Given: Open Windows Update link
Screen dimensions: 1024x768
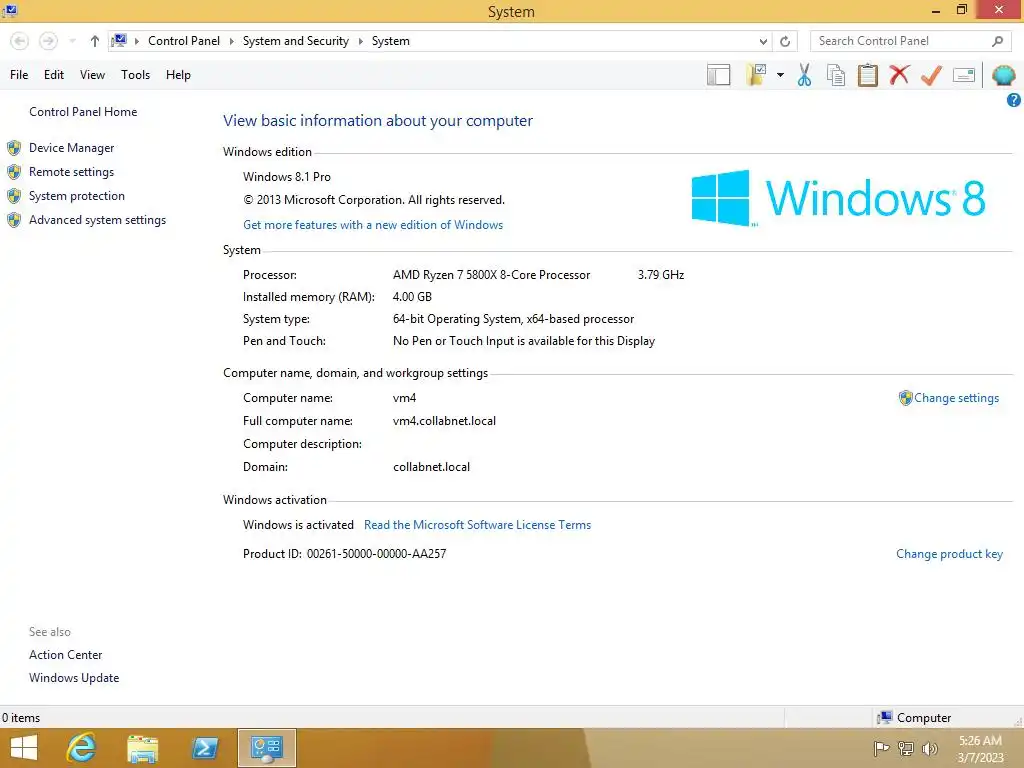Looking at the screenshot, I should [x=74, y=678].
